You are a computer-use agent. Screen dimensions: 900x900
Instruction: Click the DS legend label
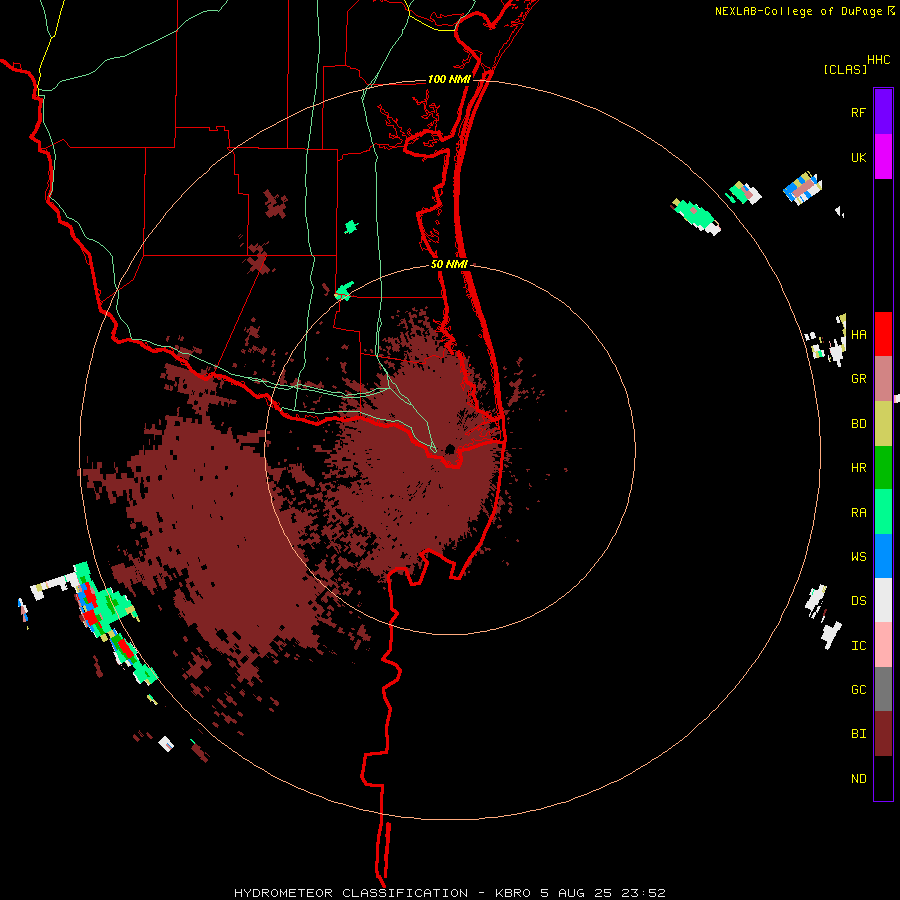858,601
